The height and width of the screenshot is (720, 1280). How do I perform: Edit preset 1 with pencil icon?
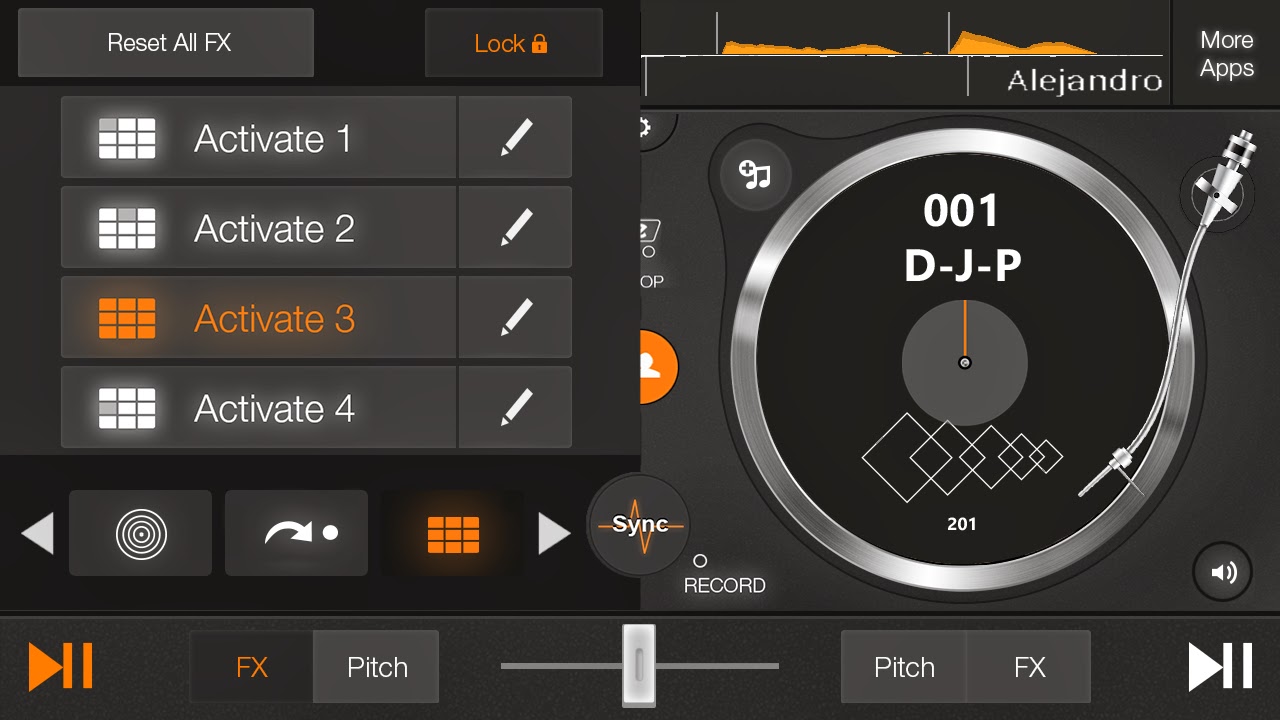[515, 138]
